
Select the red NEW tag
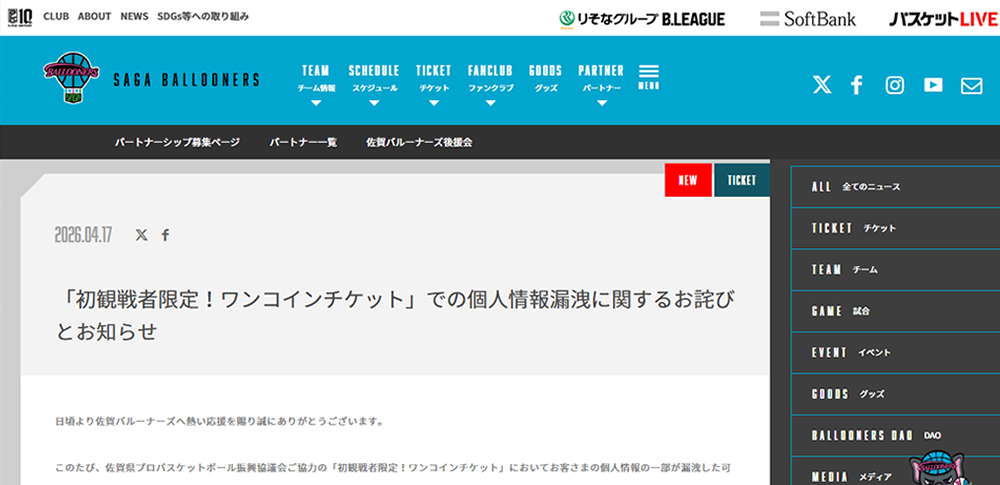click(688, 180)
